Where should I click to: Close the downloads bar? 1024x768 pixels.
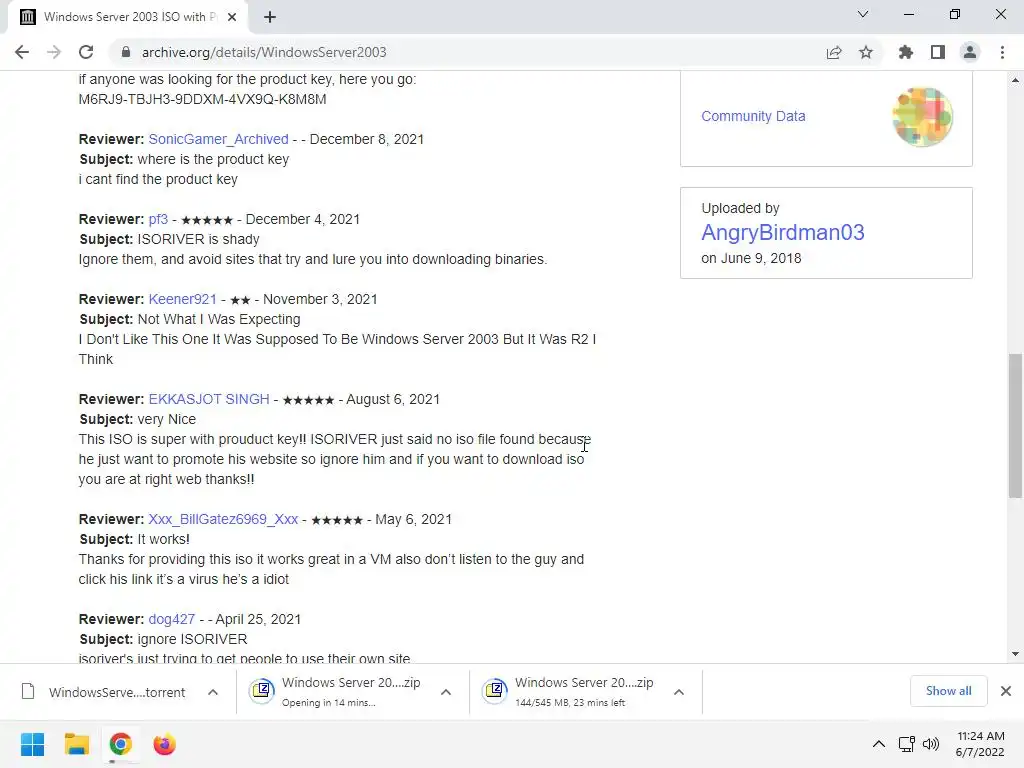[1006, 691]
